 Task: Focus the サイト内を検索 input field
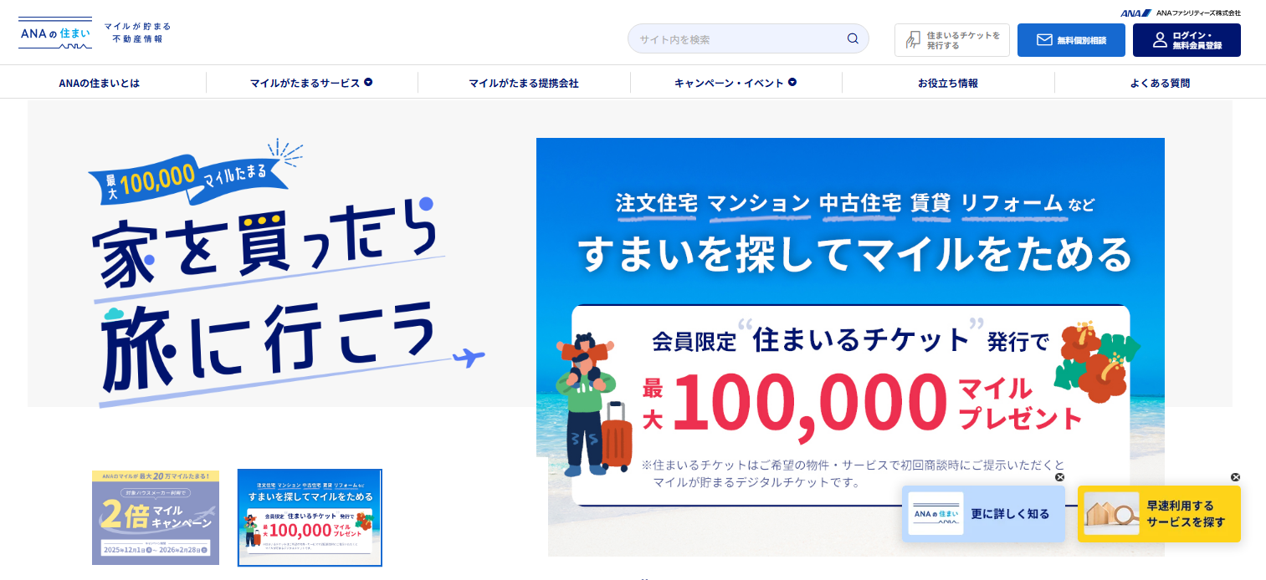point(738,39)
